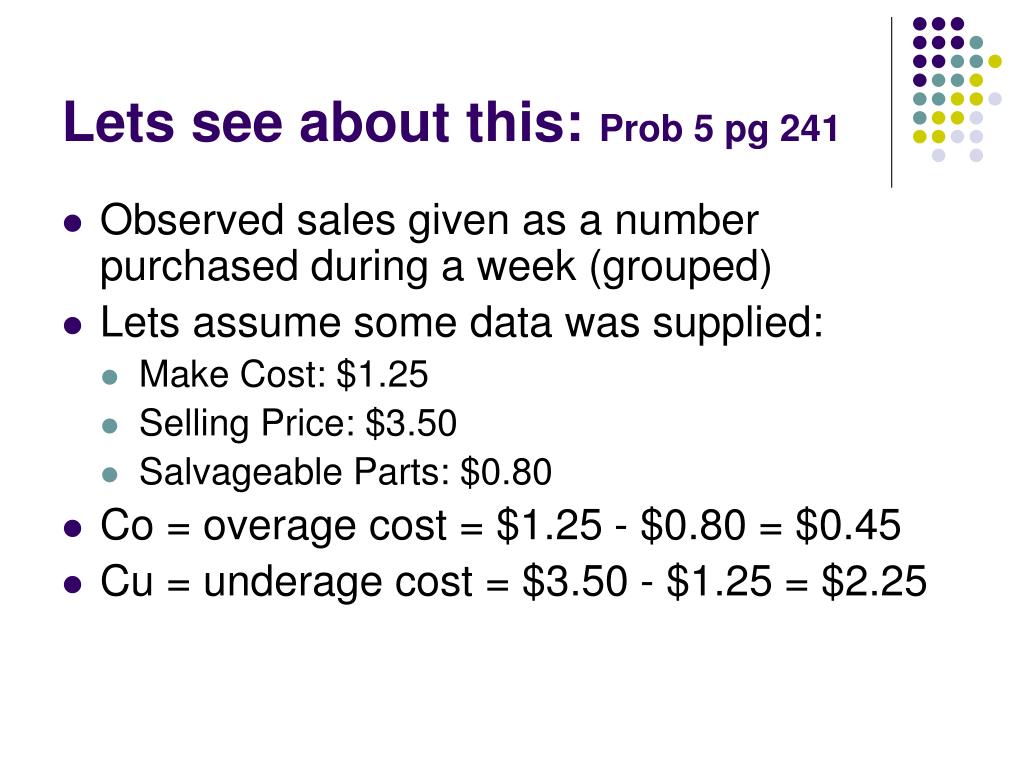1024x768 pixels.
Task: Click the teal bullet beside 'Salvageable Parts'
Action: (110, 475)
